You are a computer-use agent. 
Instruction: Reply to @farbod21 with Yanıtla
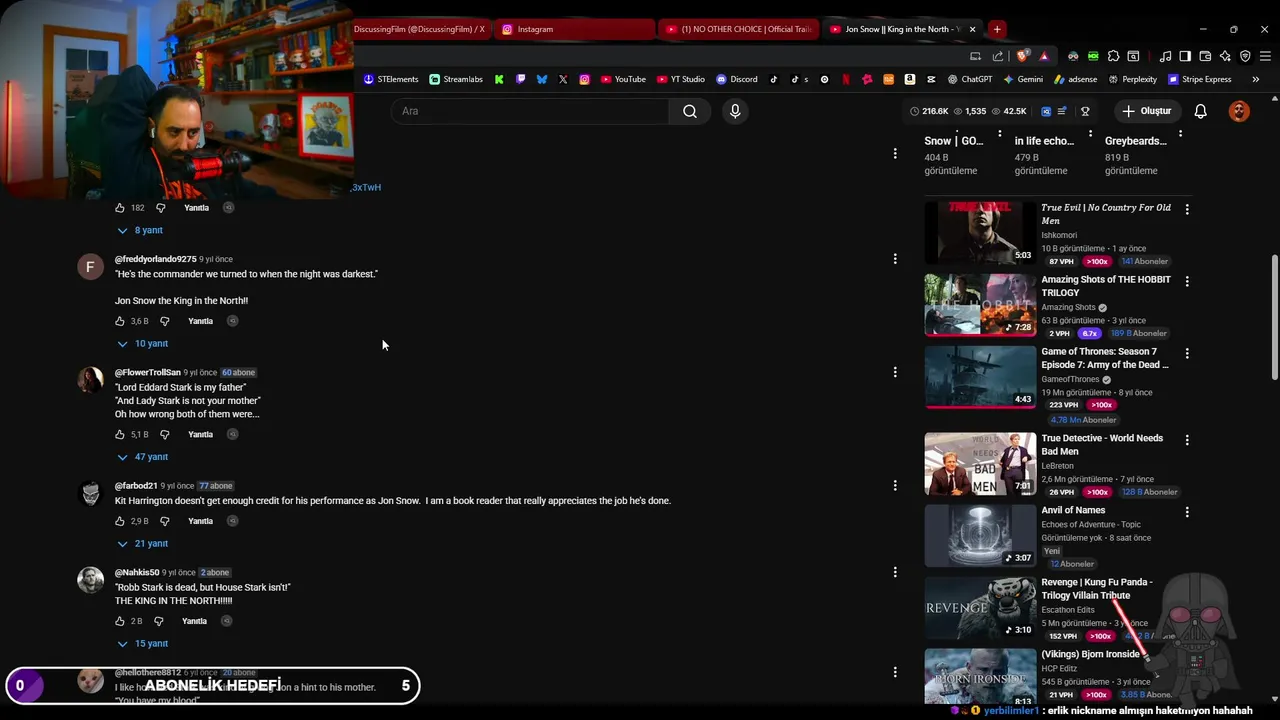[x=201, y=521]
